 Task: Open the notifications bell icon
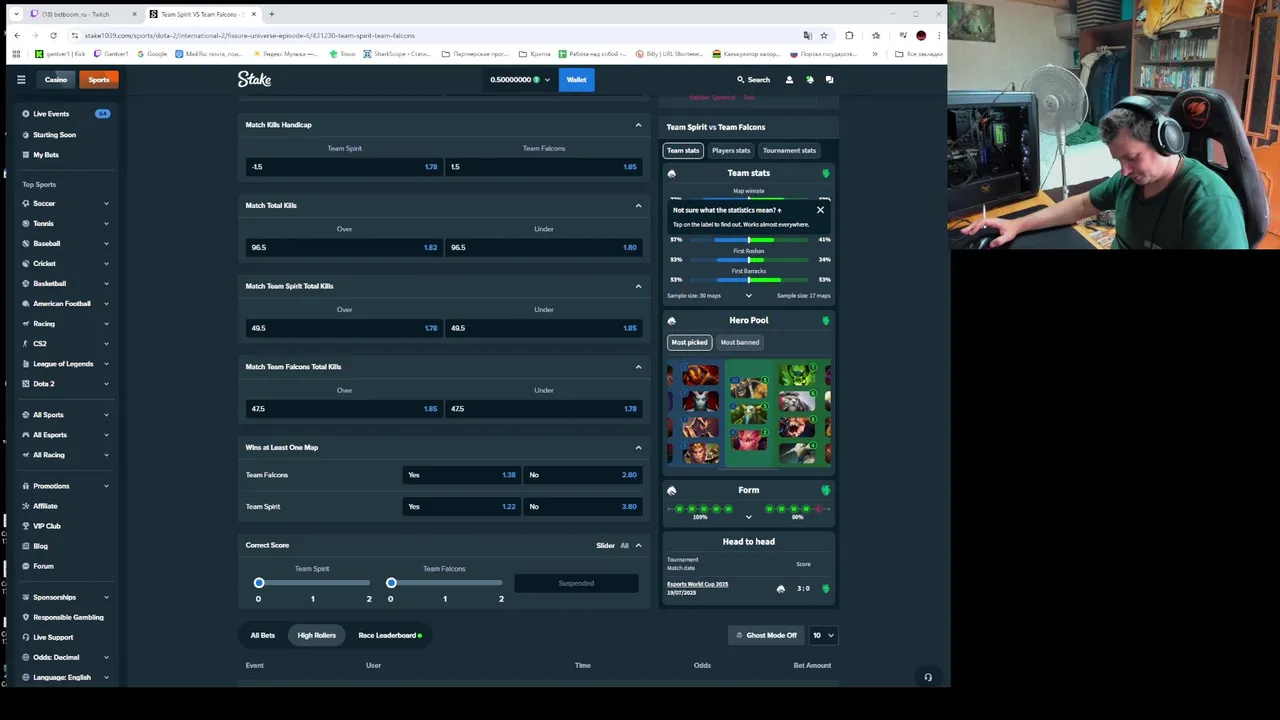[810, 80]
